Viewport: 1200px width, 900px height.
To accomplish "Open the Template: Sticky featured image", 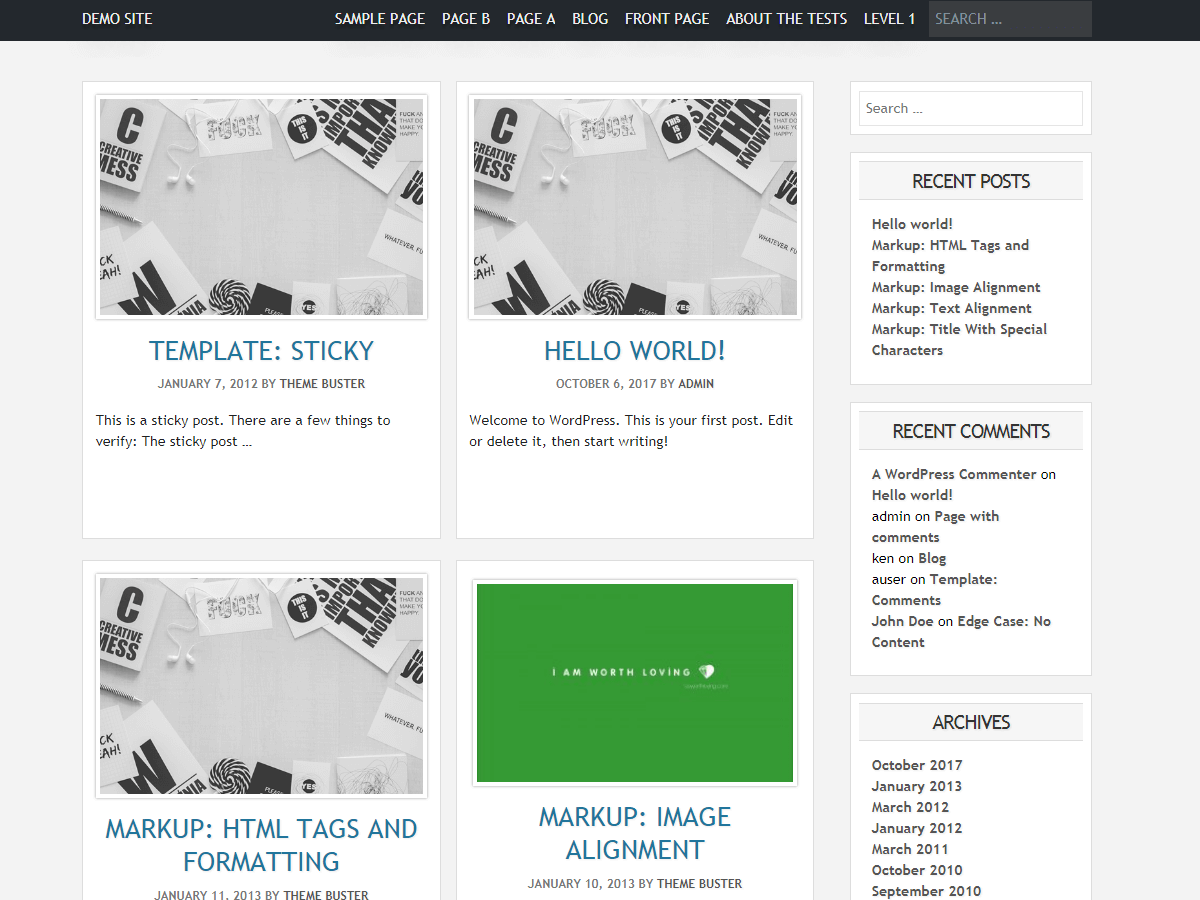I will [x=261, y=207].
